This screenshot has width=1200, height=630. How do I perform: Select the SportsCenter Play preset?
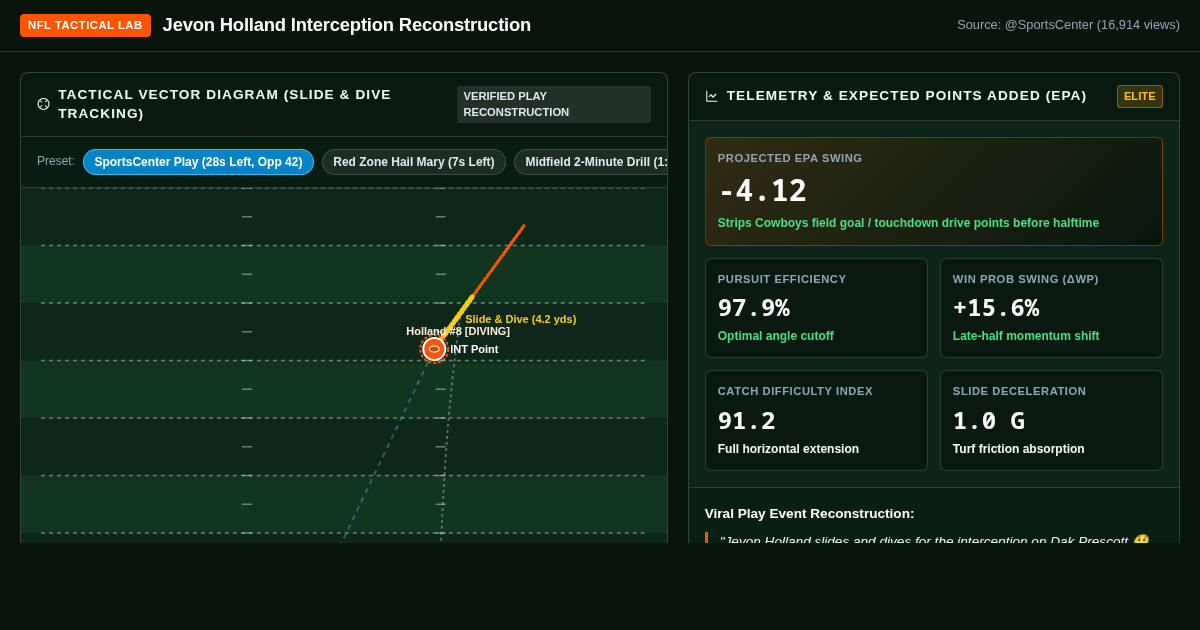point(198,162)
